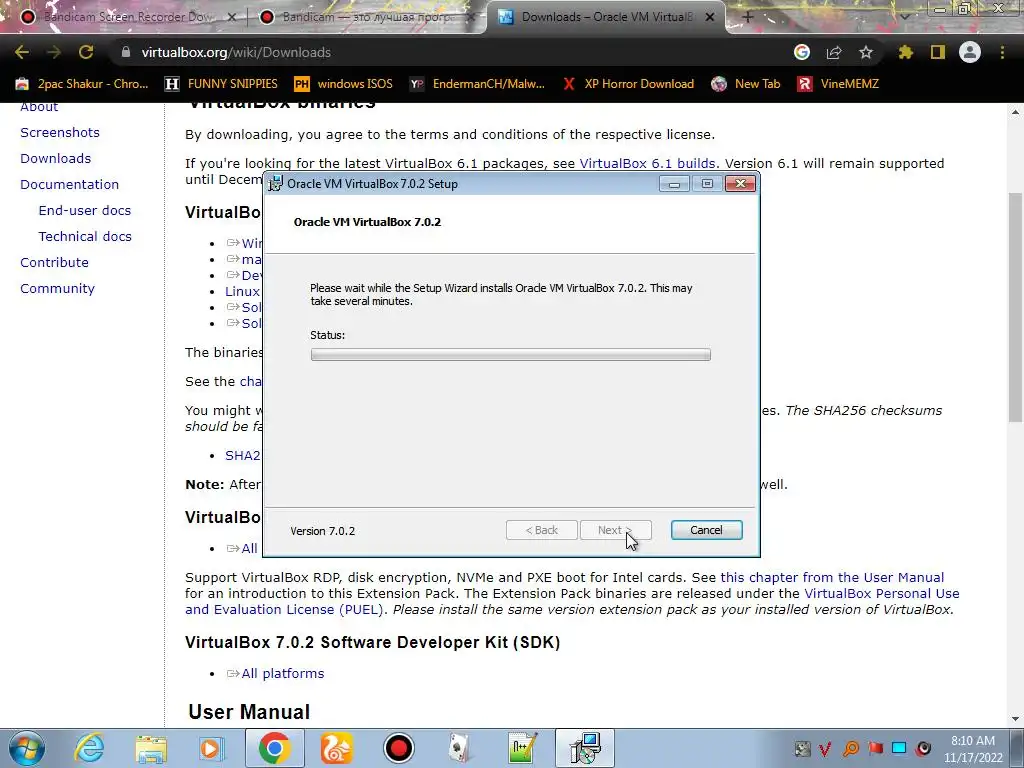This screenshot has height=768, width=1024.
Task: Close the first Bandicam tab
Action: (231, 17)
